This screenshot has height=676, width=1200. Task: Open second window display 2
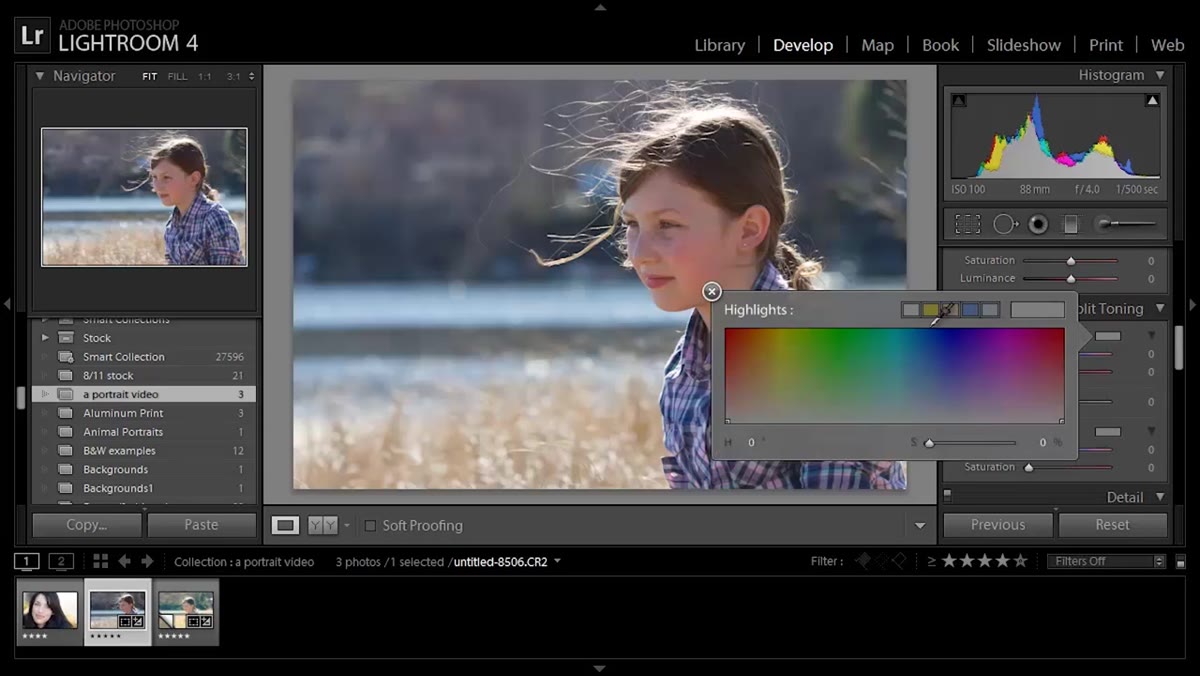pyautogui.click(x=61, y=561)
